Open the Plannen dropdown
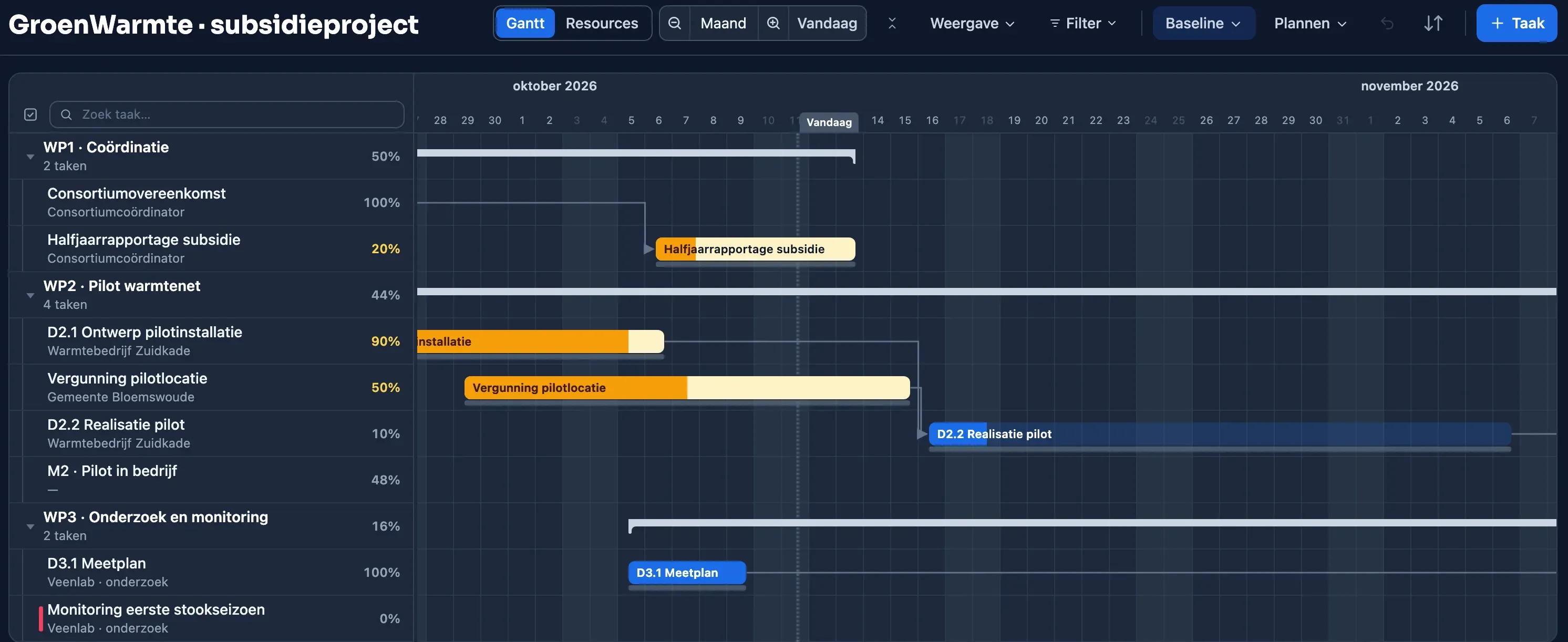Image resolution: width=1568 pixels, height=642 pixels. (x=1310, y=23)
